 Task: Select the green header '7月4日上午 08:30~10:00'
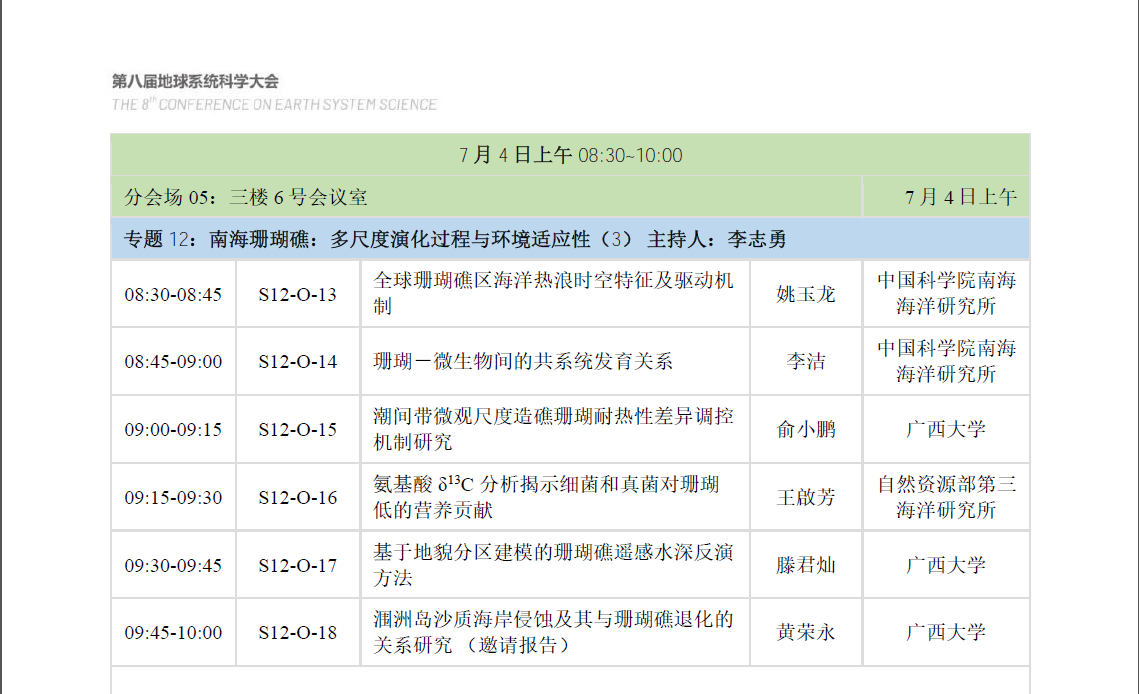[x=570, y=155]
